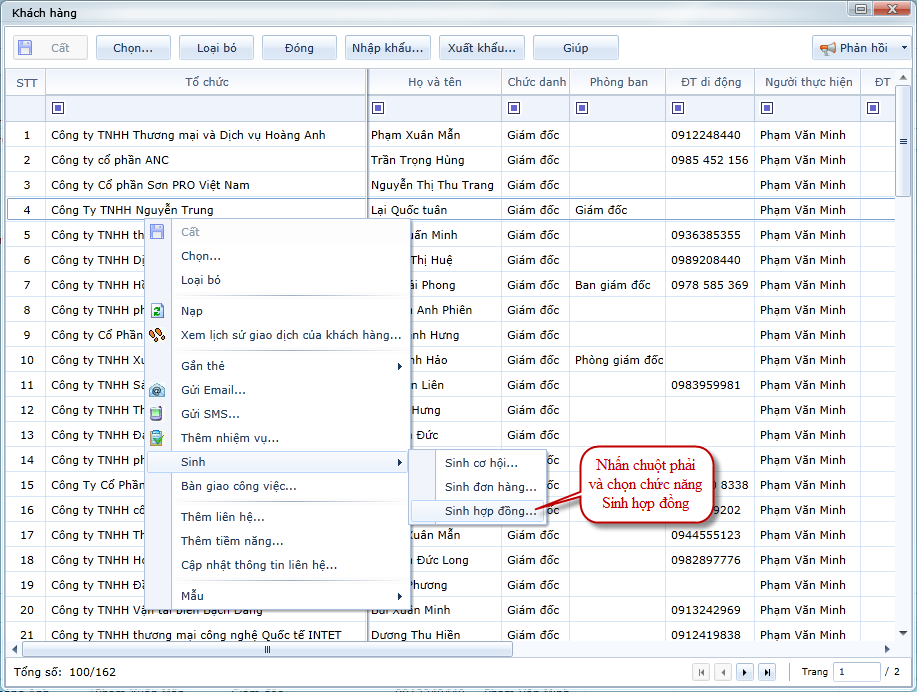Choose Bàn giao công việc menu entry

(x=238, y=486)
